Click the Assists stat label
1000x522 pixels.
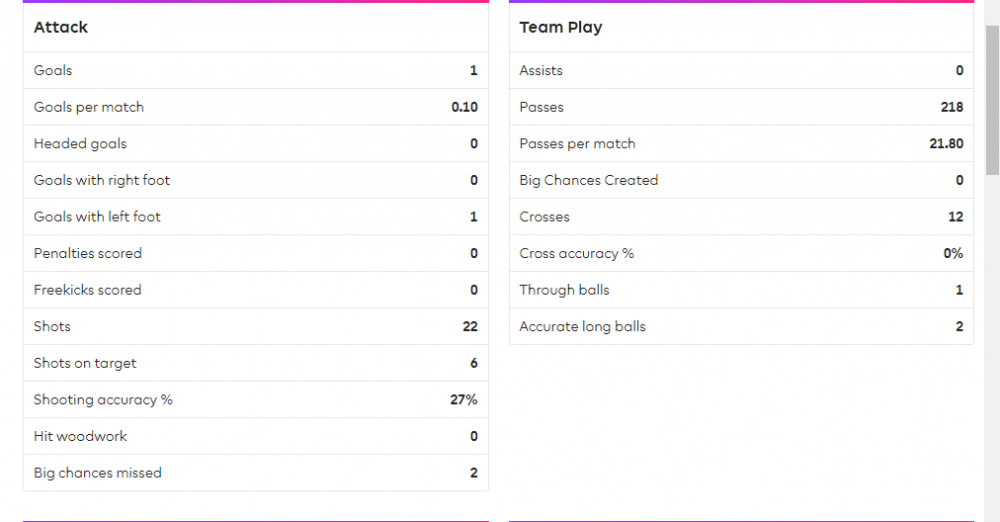(541, 71)
